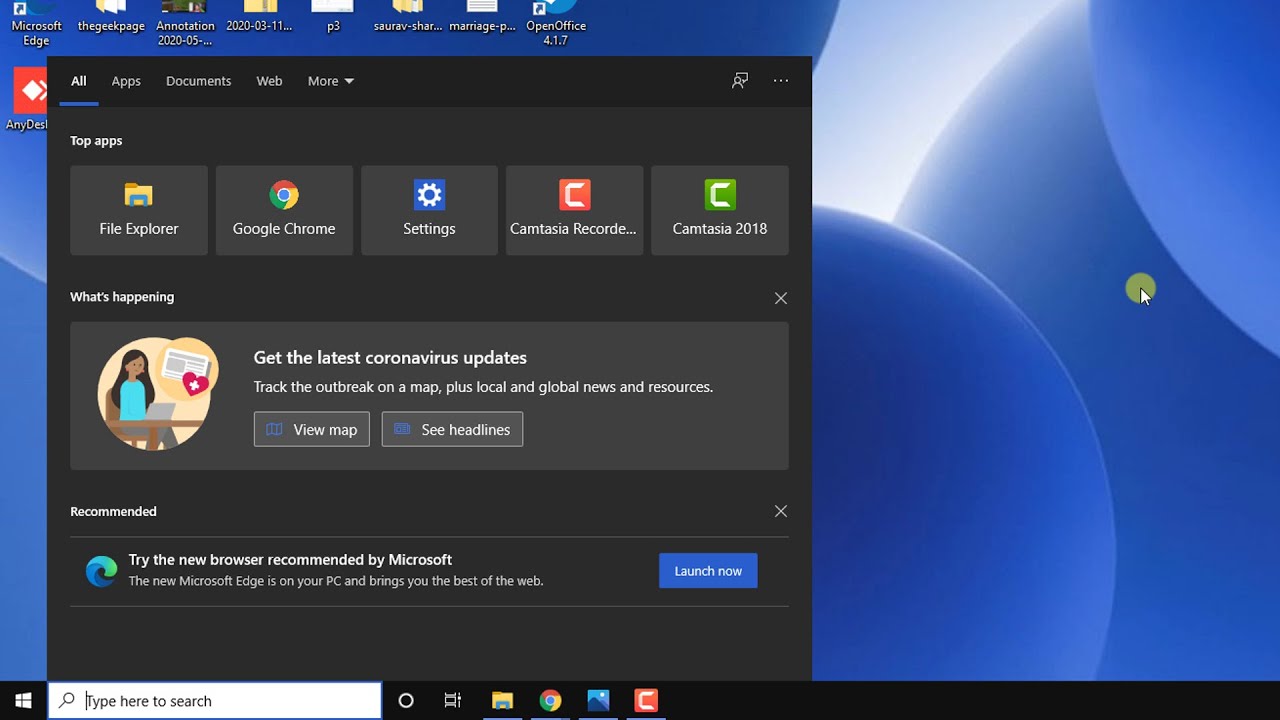Open Camtasia Recorder tile

tap(574, 210)
